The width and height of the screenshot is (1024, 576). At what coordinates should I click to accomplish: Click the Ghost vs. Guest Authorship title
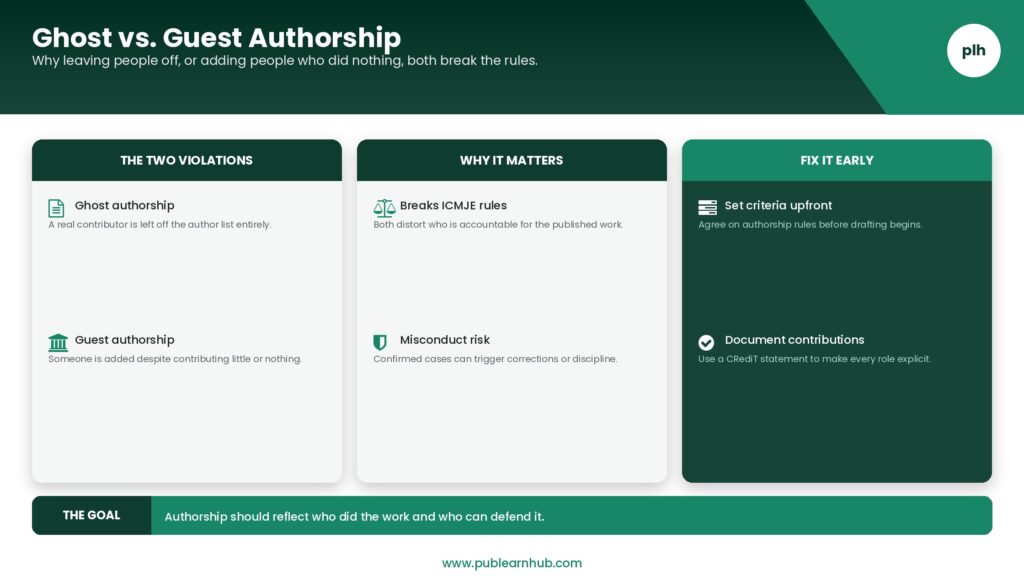coord(216,38)
